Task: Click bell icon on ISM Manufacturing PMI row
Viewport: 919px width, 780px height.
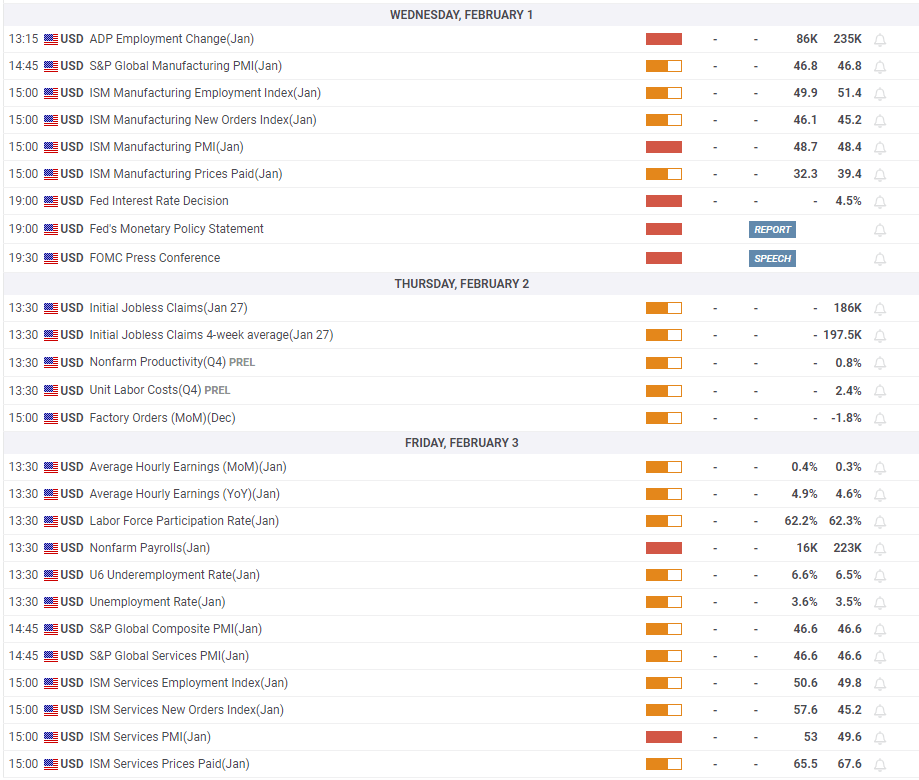Action: click(x=880, y=148)
